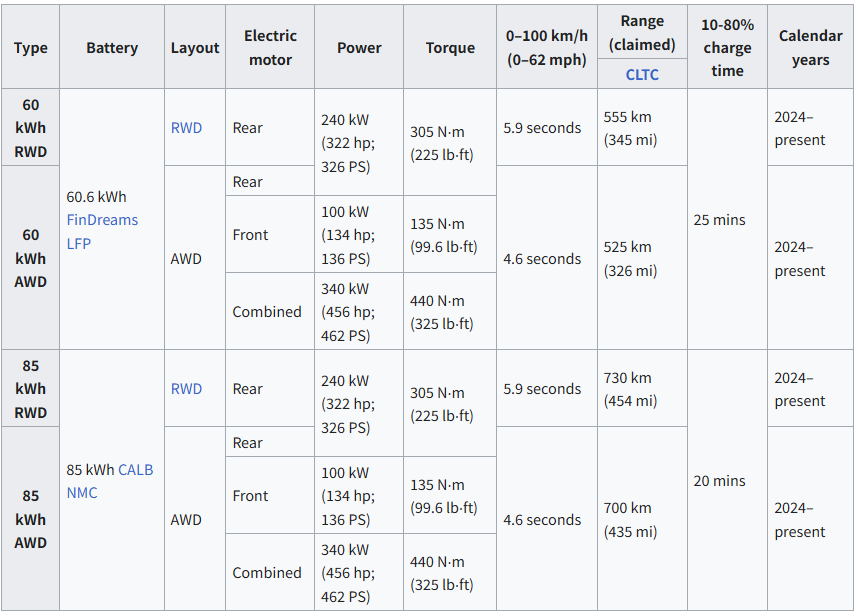856x613 pixels.
Task: Select the 60 kWh AWD row header
Action: [31, 258]
